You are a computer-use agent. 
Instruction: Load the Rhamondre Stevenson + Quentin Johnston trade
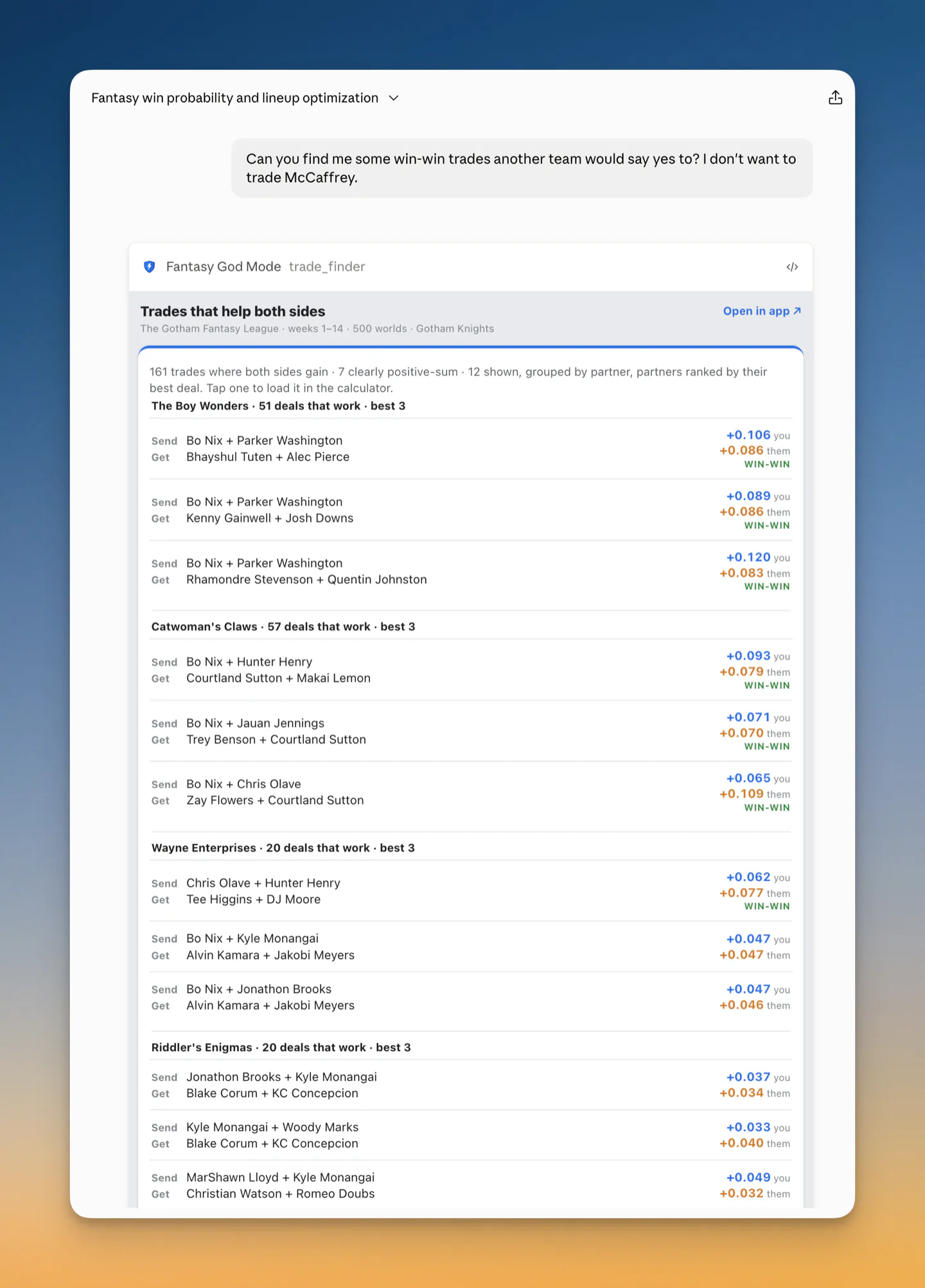tap(470, 571)
